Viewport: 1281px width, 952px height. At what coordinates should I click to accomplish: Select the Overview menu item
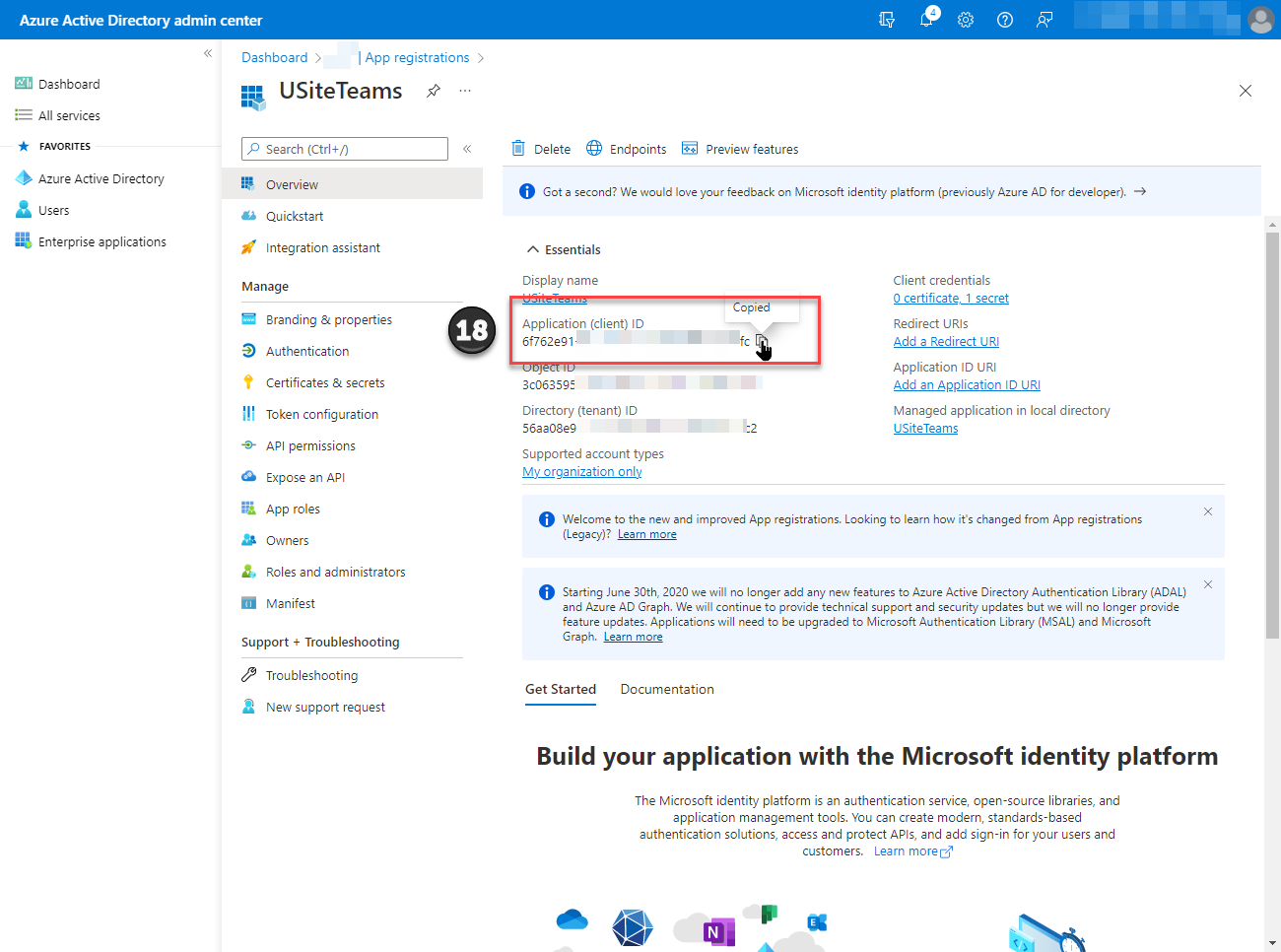coord(352,184)
